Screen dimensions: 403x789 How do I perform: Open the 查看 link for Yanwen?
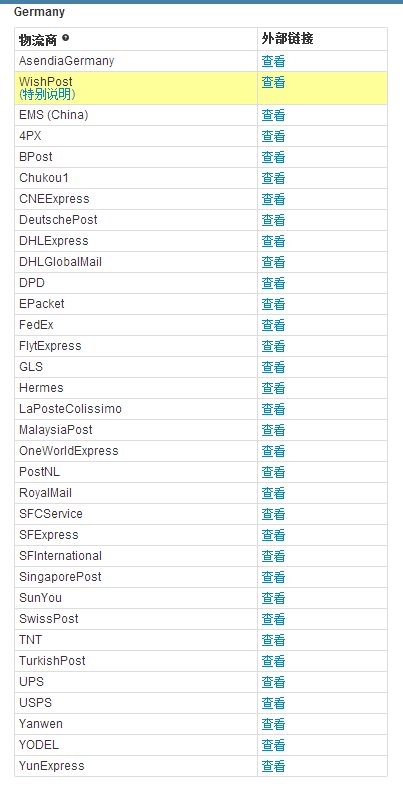[273, 725]
